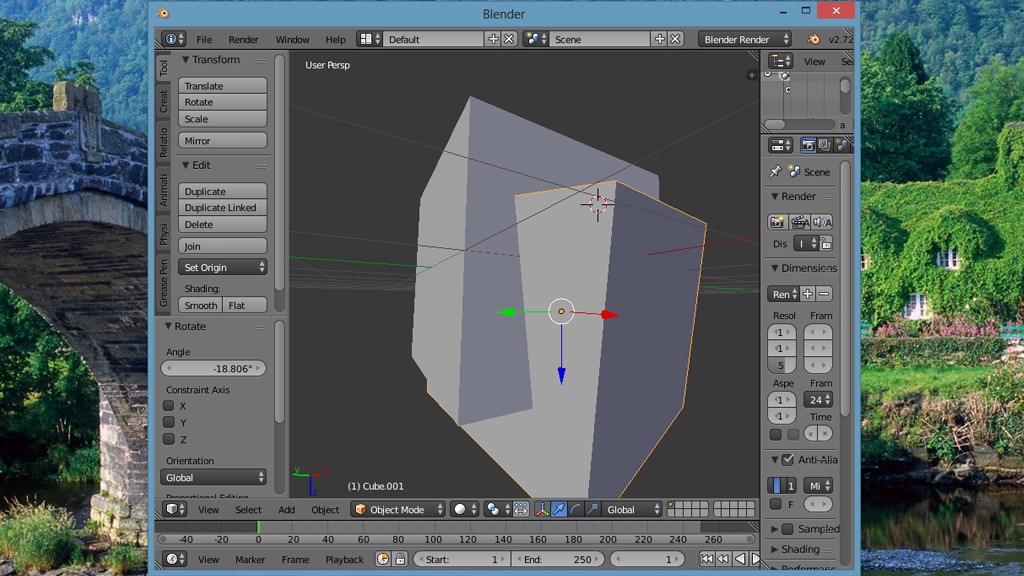The width and height of the screenshot is (1024, 576).
Task: Uncheck the Anti-Aliasing checkbox
Action: click(x=787, y=460)
